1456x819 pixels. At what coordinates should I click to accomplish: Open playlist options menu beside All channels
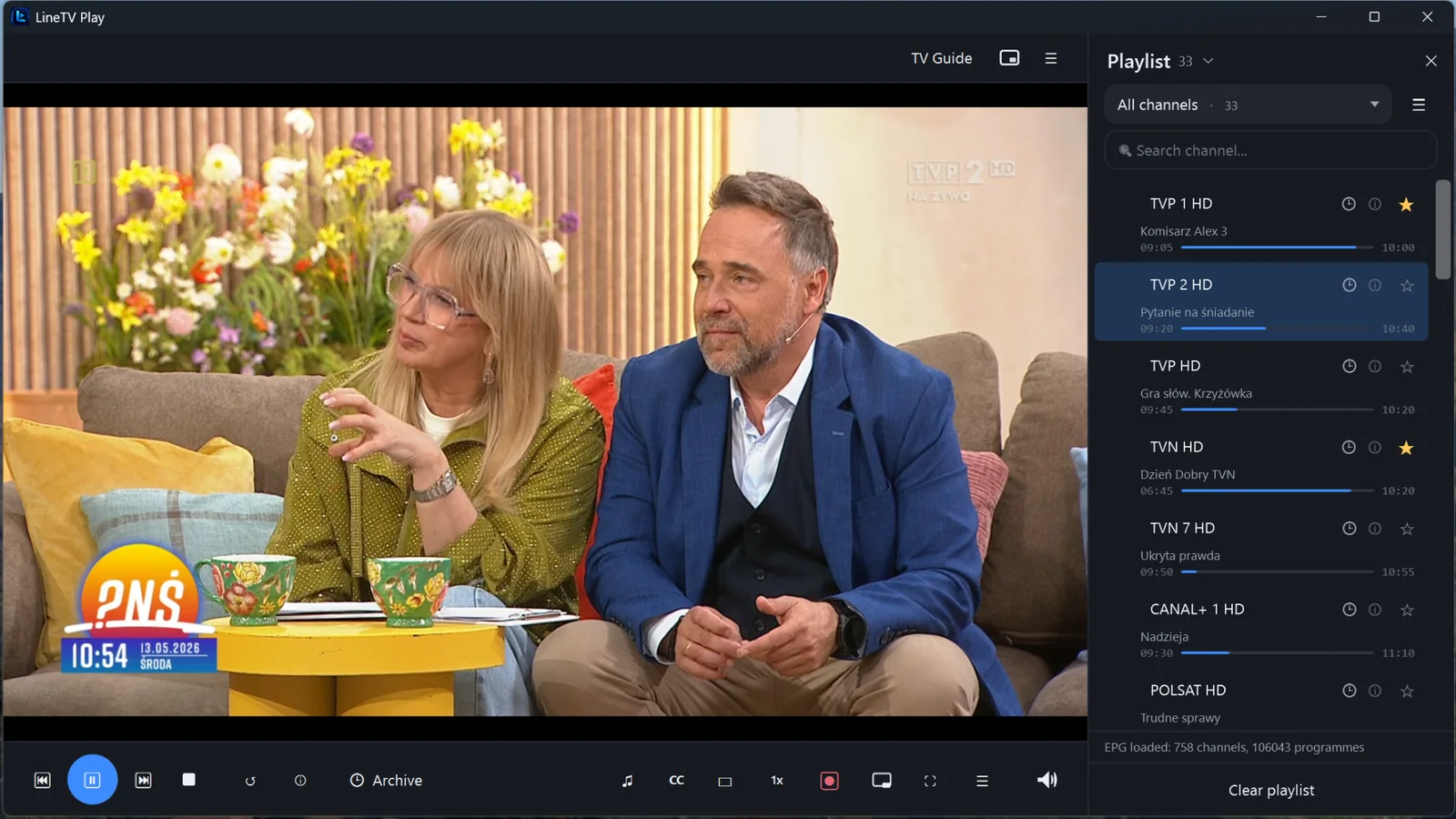pos(1419,105)
